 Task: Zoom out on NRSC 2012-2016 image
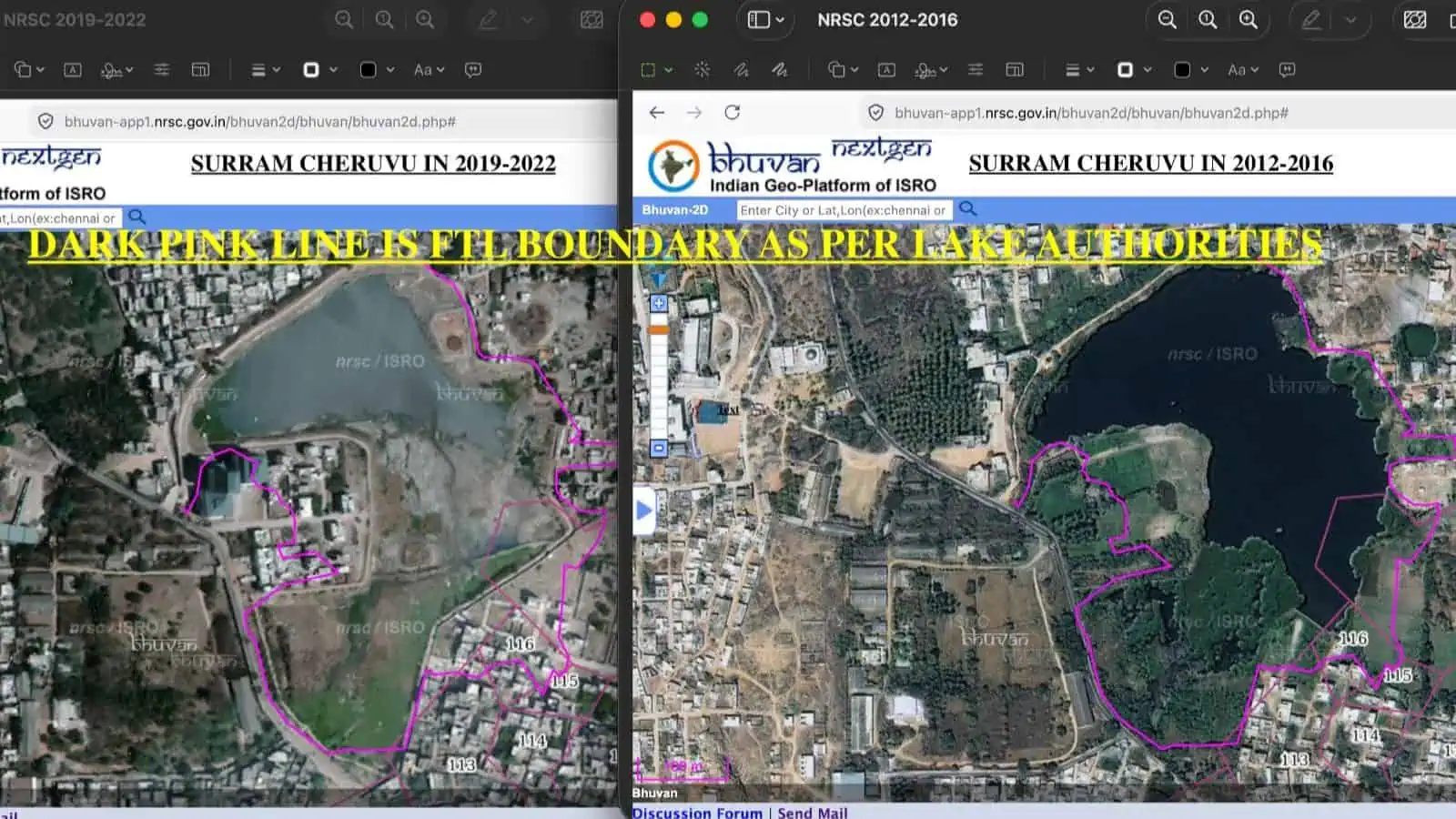coord(1167,19)
